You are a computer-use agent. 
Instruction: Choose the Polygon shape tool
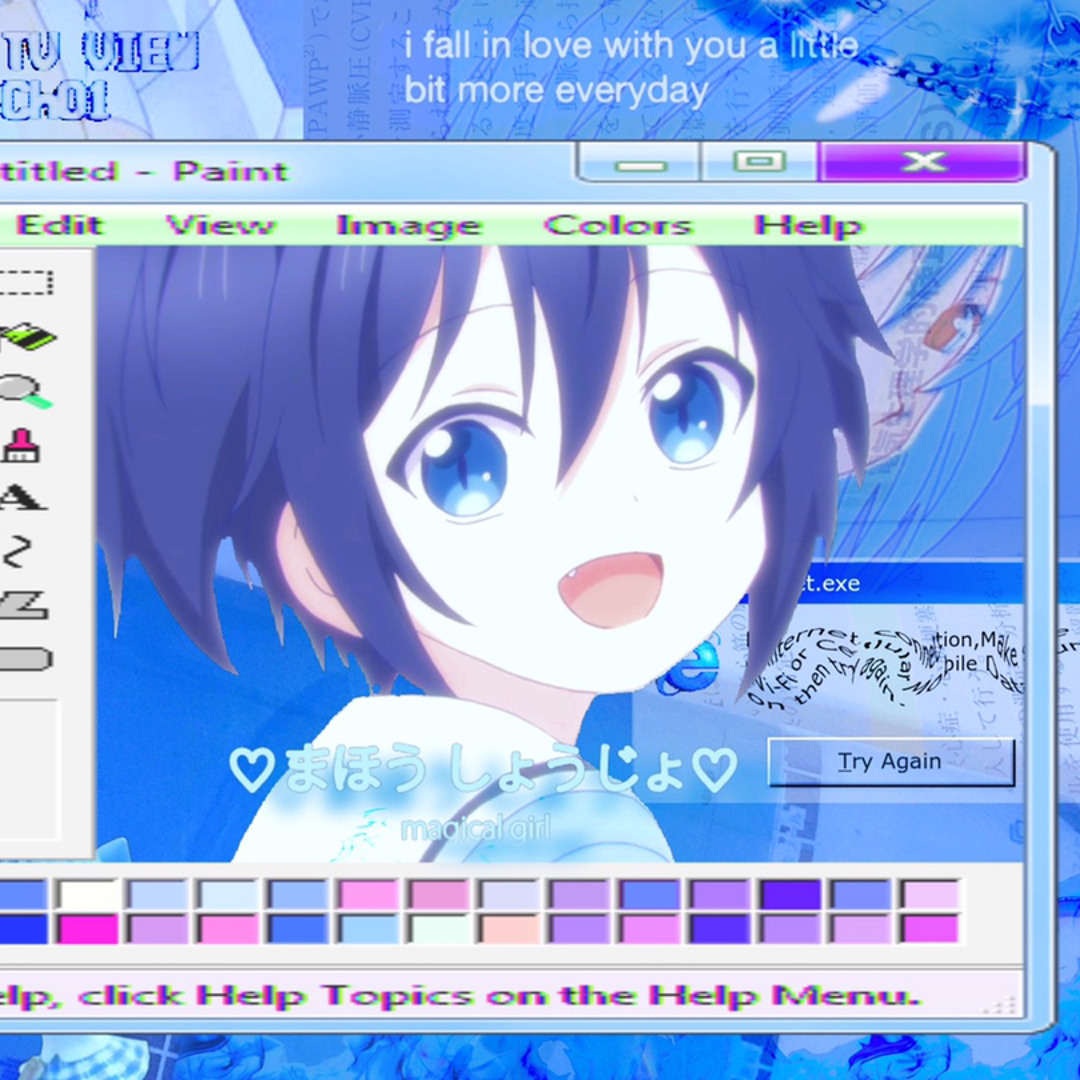[24, 604]
